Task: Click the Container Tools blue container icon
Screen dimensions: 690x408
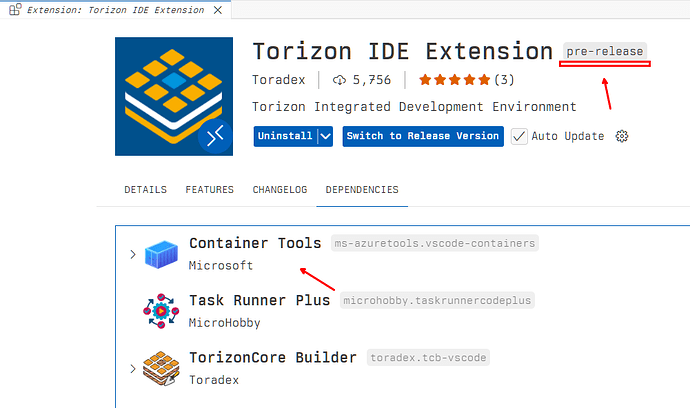Action: pyautogui.click(x=161, y=254)
